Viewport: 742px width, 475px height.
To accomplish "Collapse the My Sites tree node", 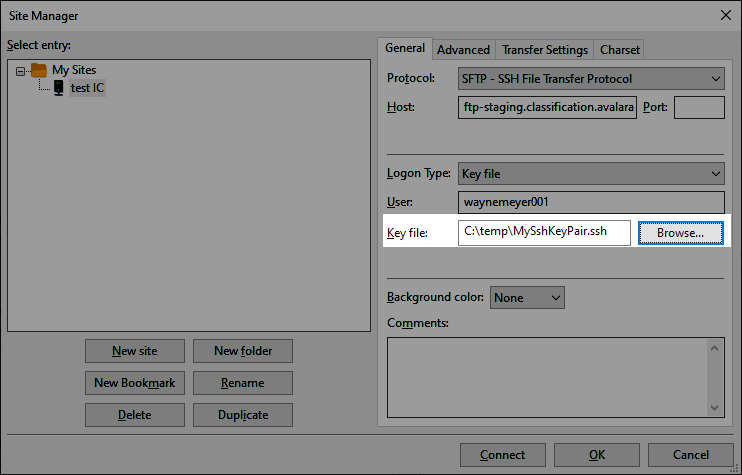I will click(x=21, y=70).
